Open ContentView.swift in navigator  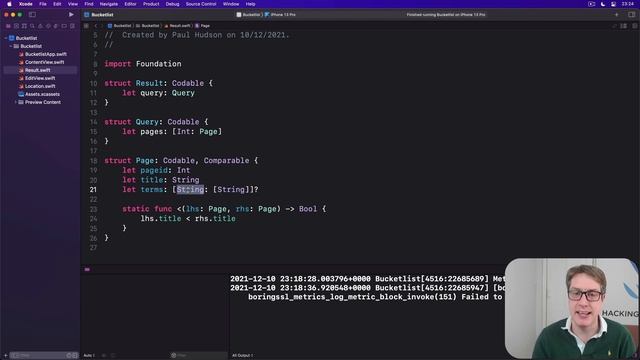(x=42, y=62)
